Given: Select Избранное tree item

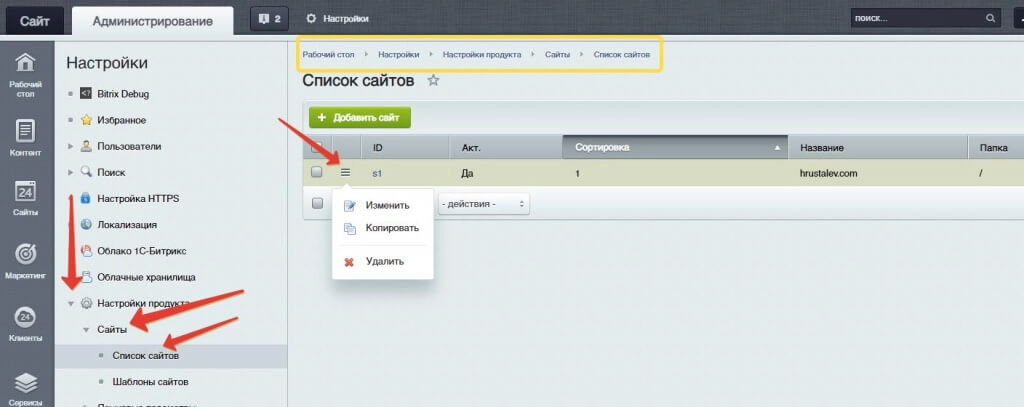Looking at the screenshot, I should 121,120.
